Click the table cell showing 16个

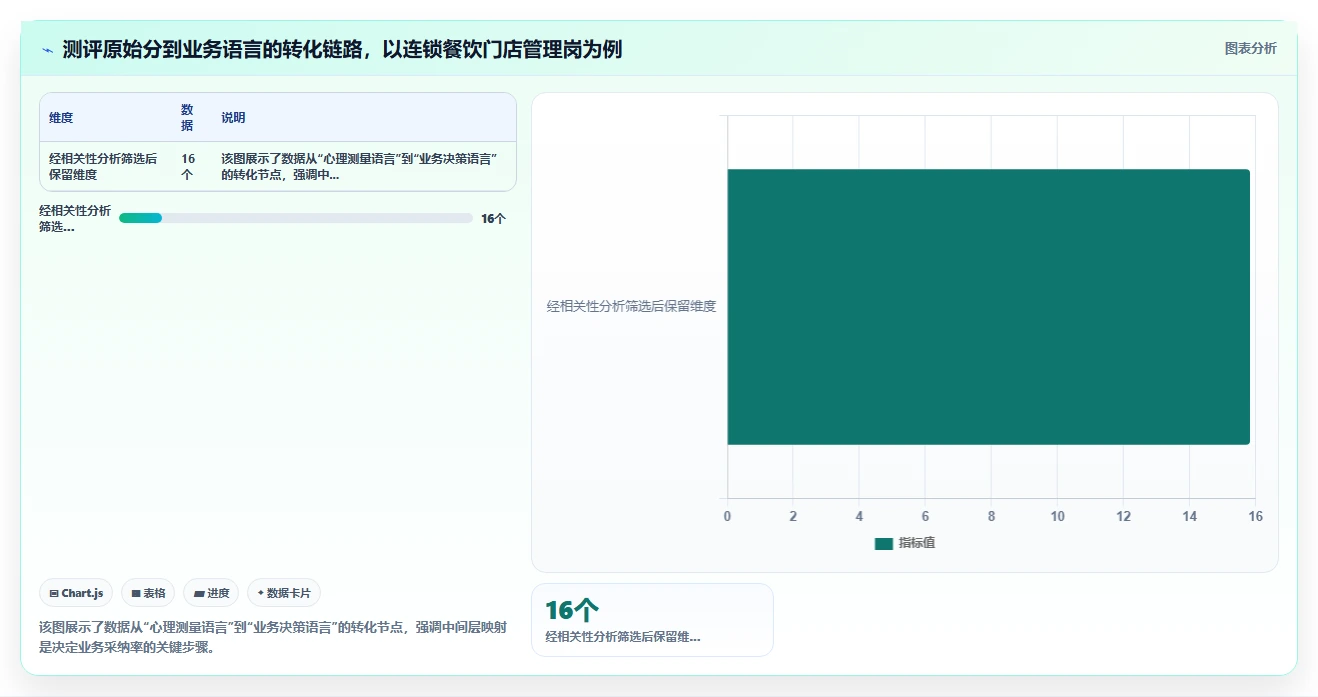(188, 167)
